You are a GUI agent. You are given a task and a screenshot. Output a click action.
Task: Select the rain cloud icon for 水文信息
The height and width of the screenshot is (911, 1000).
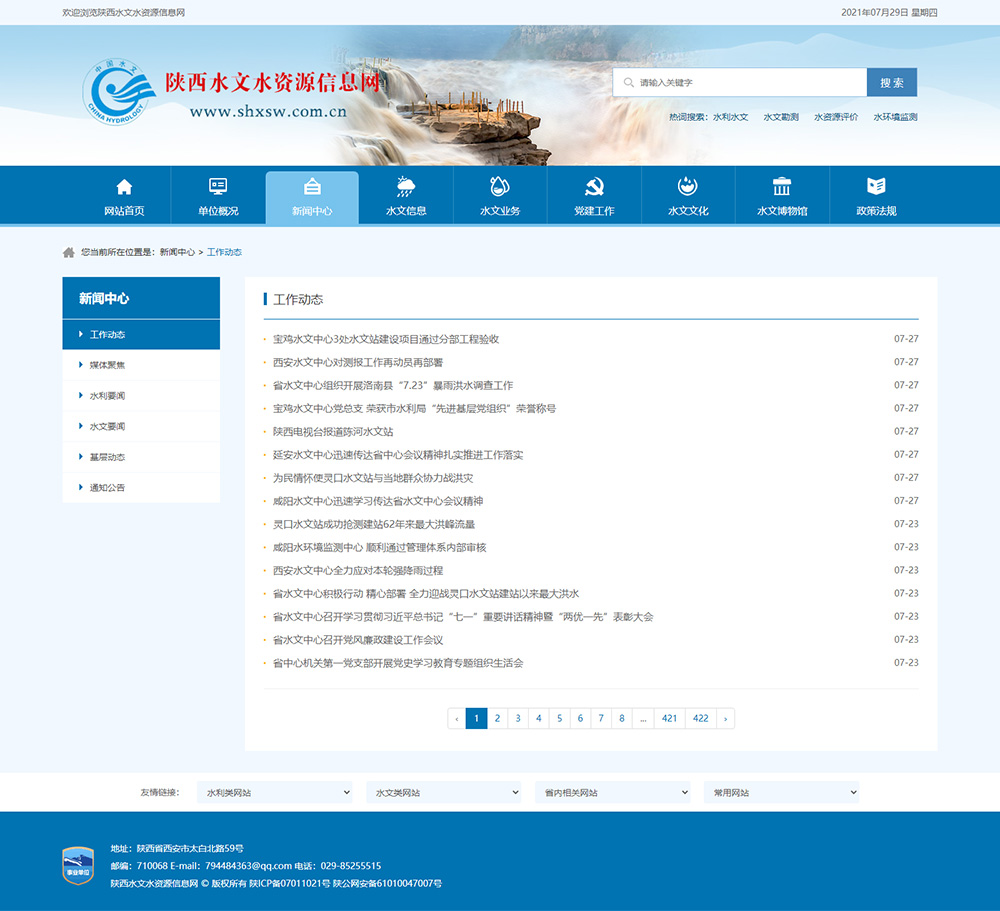pyautogui.click(x=406, y=187)
